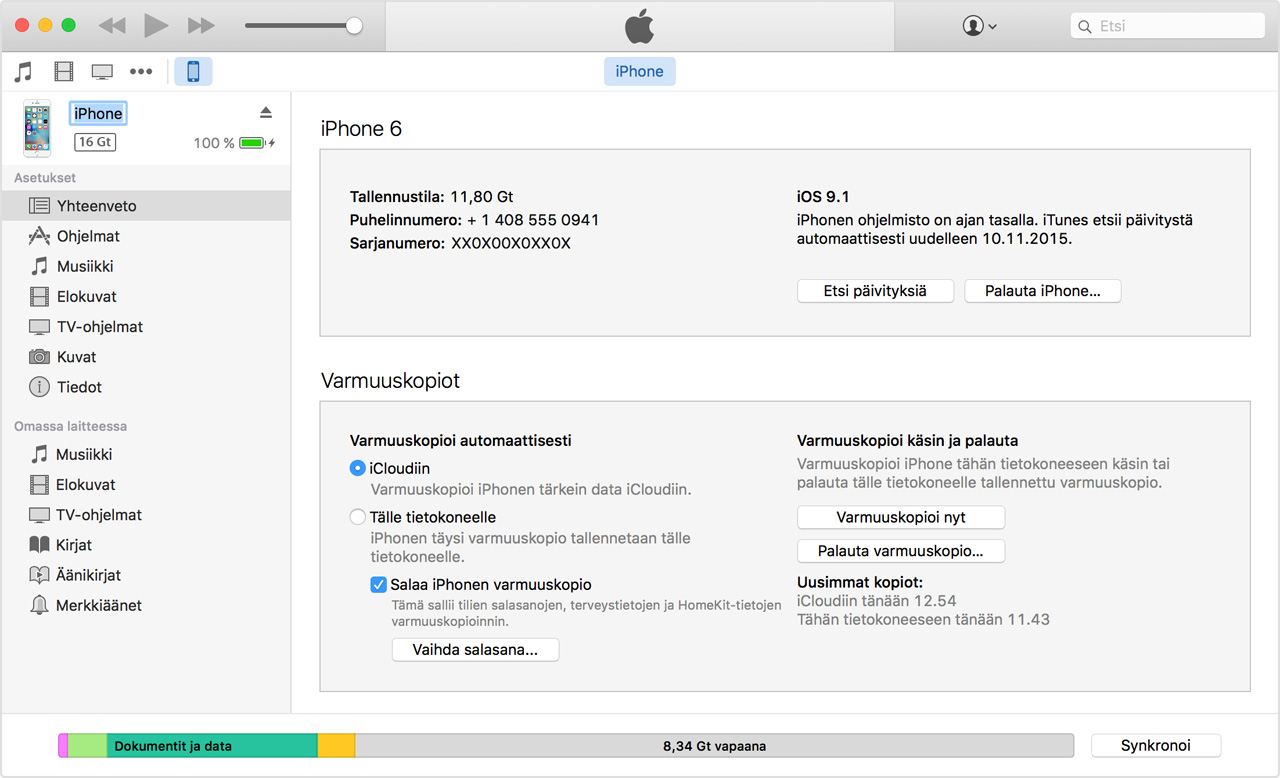Start playback with the play button
The height and width of the screenshot is (778, 1280).
click(156, 26)
